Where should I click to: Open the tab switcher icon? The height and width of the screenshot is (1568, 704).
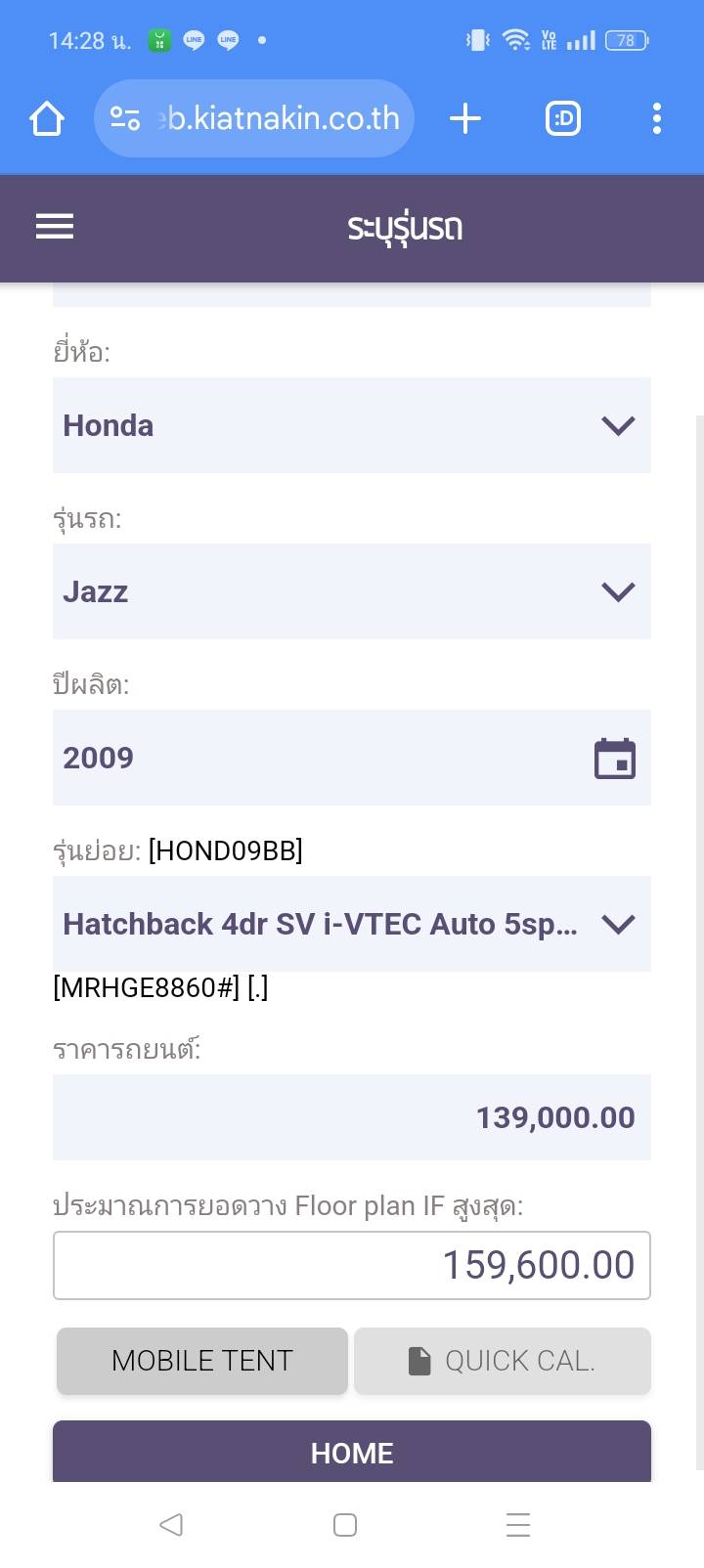(x=562, y=119)
